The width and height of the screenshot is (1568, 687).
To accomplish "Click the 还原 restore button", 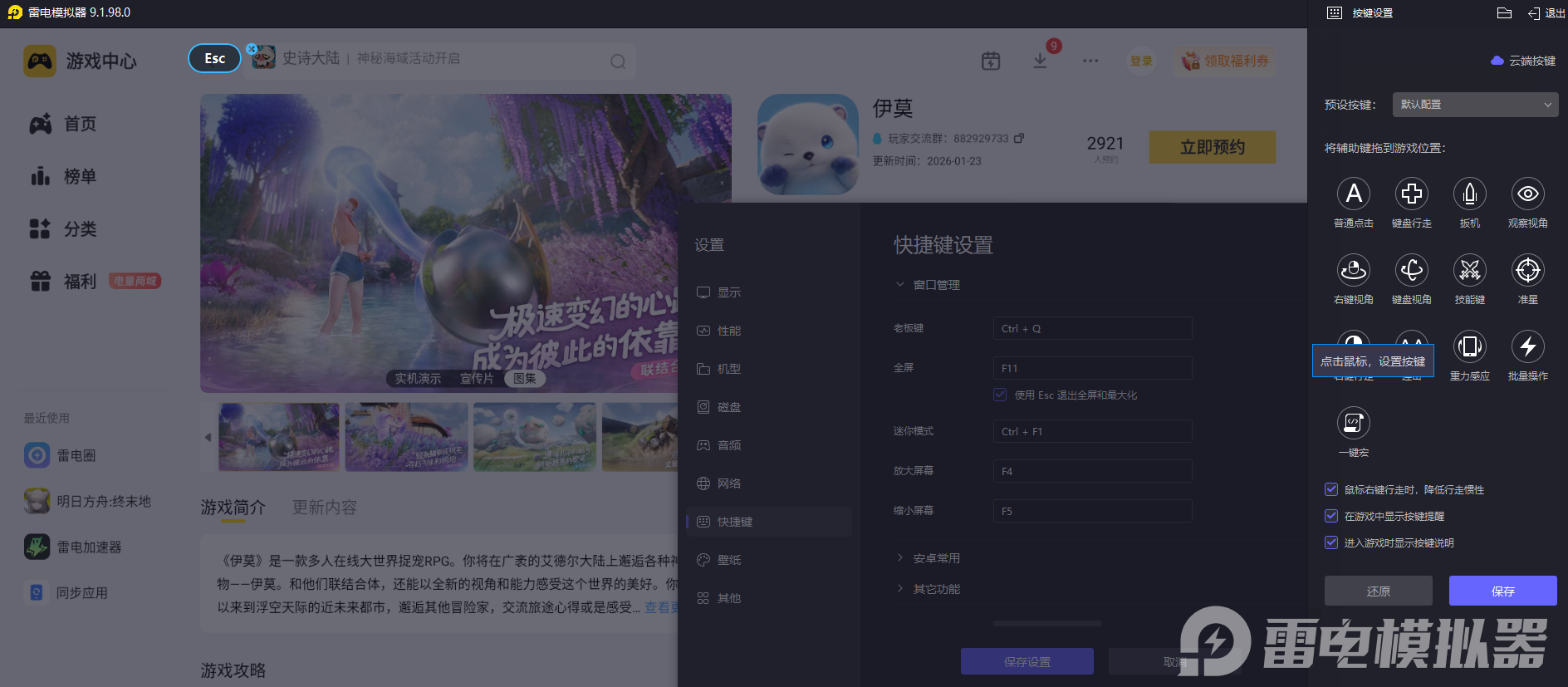I will coord(1379,591).
